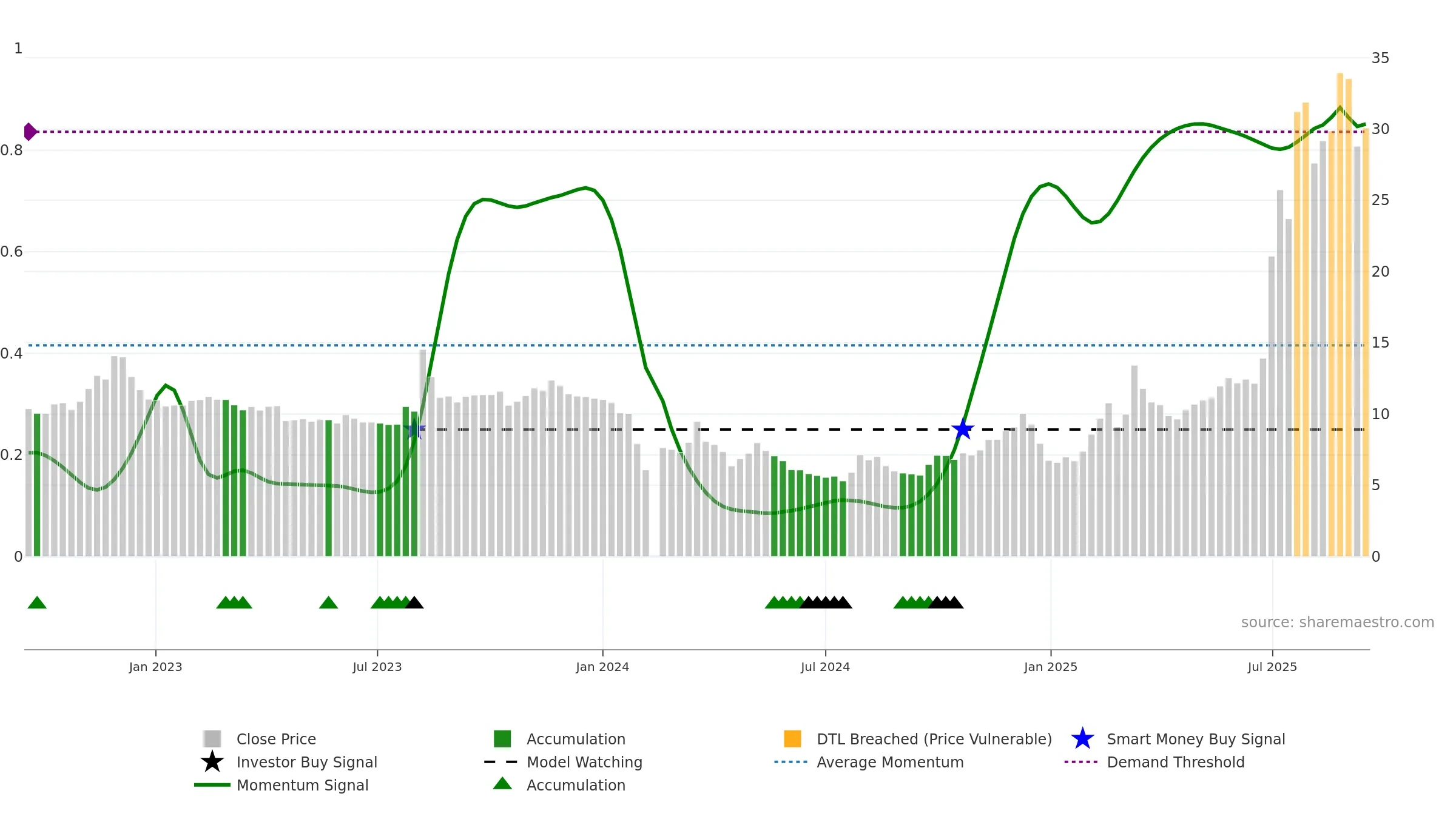Click the source: sharemaestro.com text
The width and height of the screenshot is (1456, 819).
[x=1338, y=622]
